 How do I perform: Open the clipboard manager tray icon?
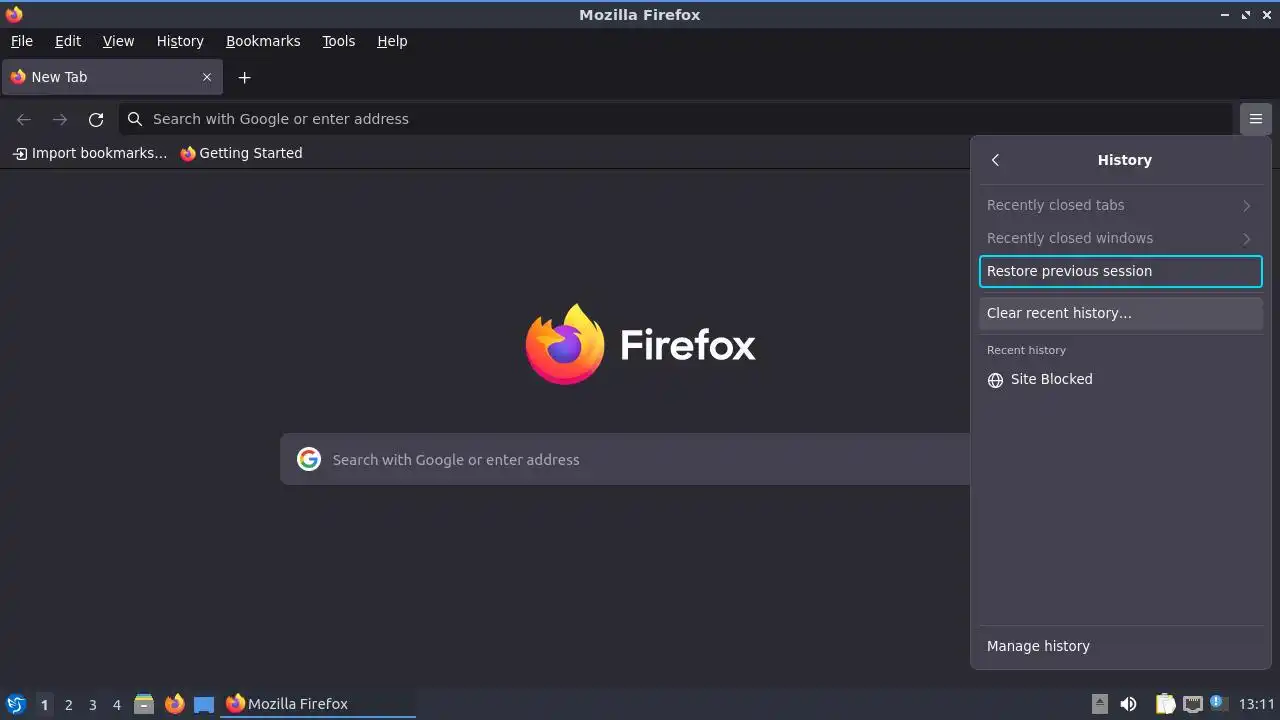(x=1165, y=704)
